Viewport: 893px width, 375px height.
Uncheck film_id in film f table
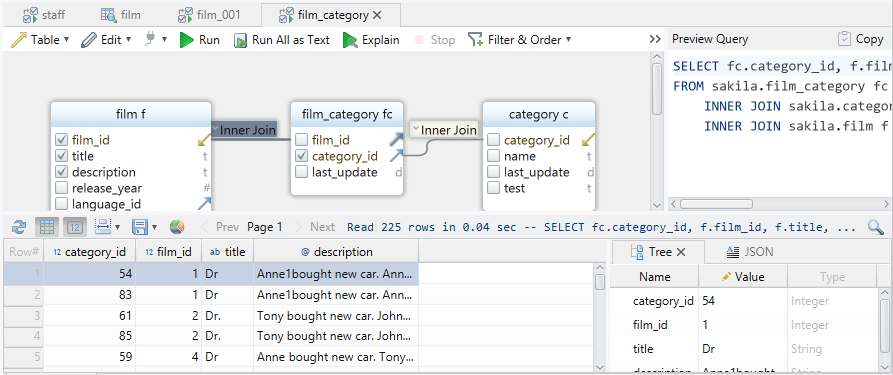click(62, 140)
